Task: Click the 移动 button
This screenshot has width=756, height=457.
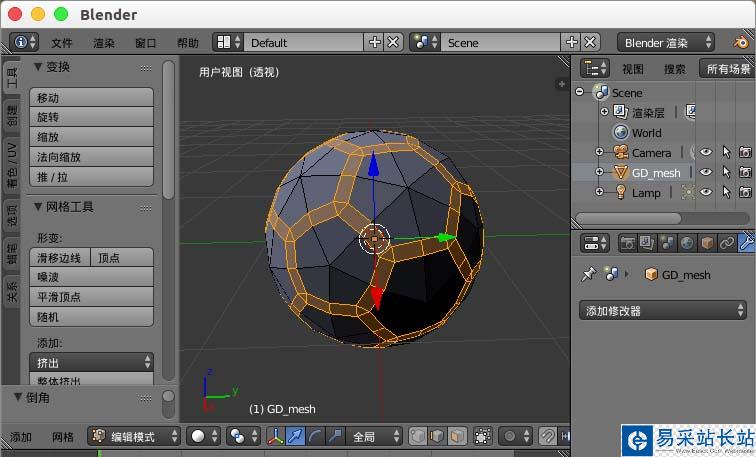Action: pos(92,97)
